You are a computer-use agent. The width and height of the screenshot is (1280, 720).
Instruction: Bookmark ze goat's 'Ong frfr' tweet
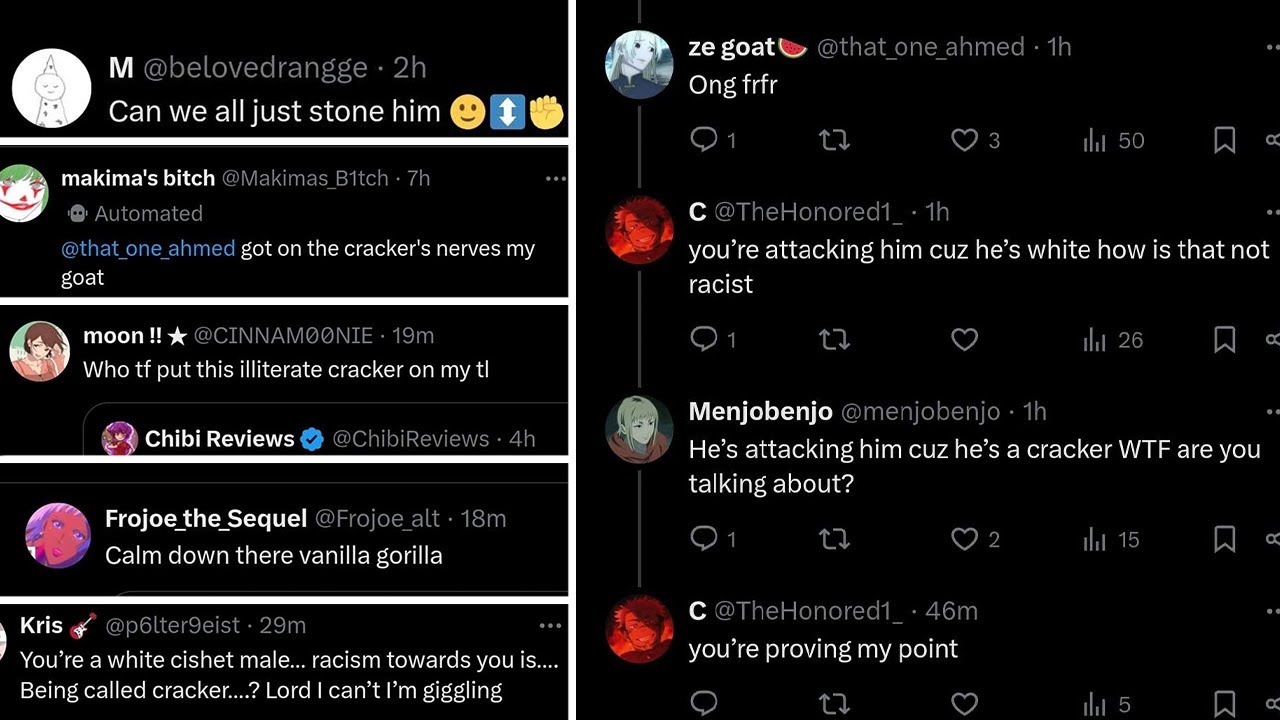coord(1224,140)
